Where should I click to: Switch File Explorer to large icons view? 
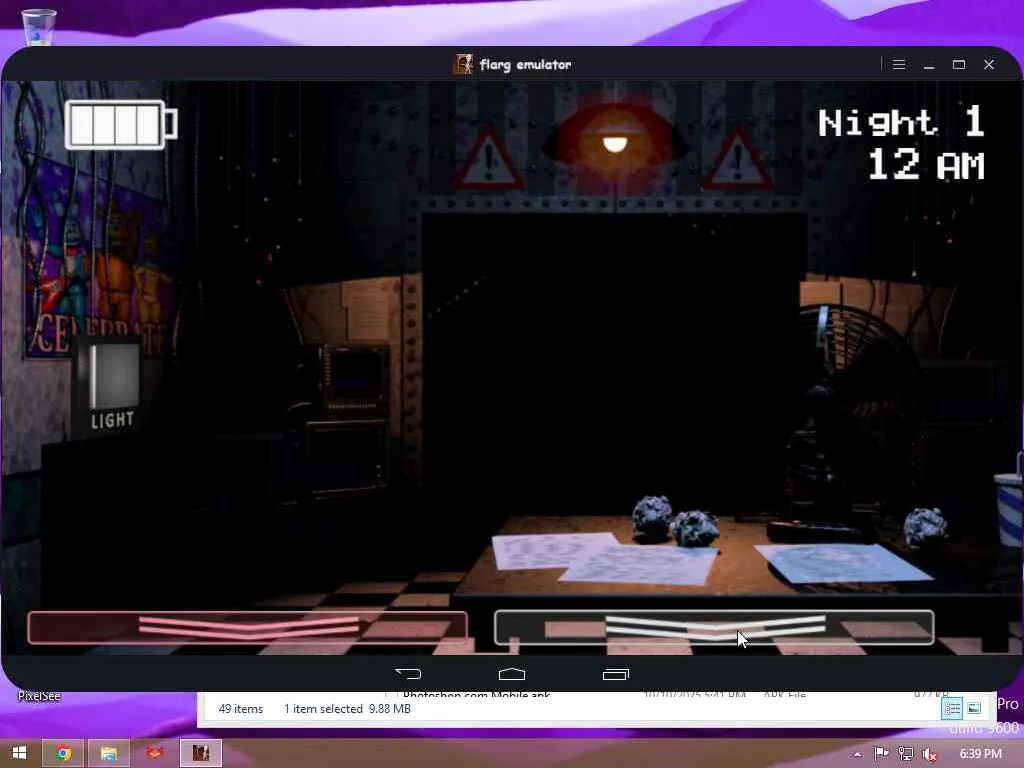click(974, 708)
